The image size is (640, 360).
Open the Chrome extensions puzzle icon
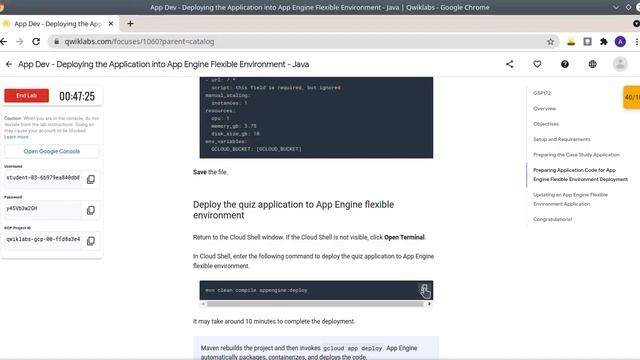604,42
